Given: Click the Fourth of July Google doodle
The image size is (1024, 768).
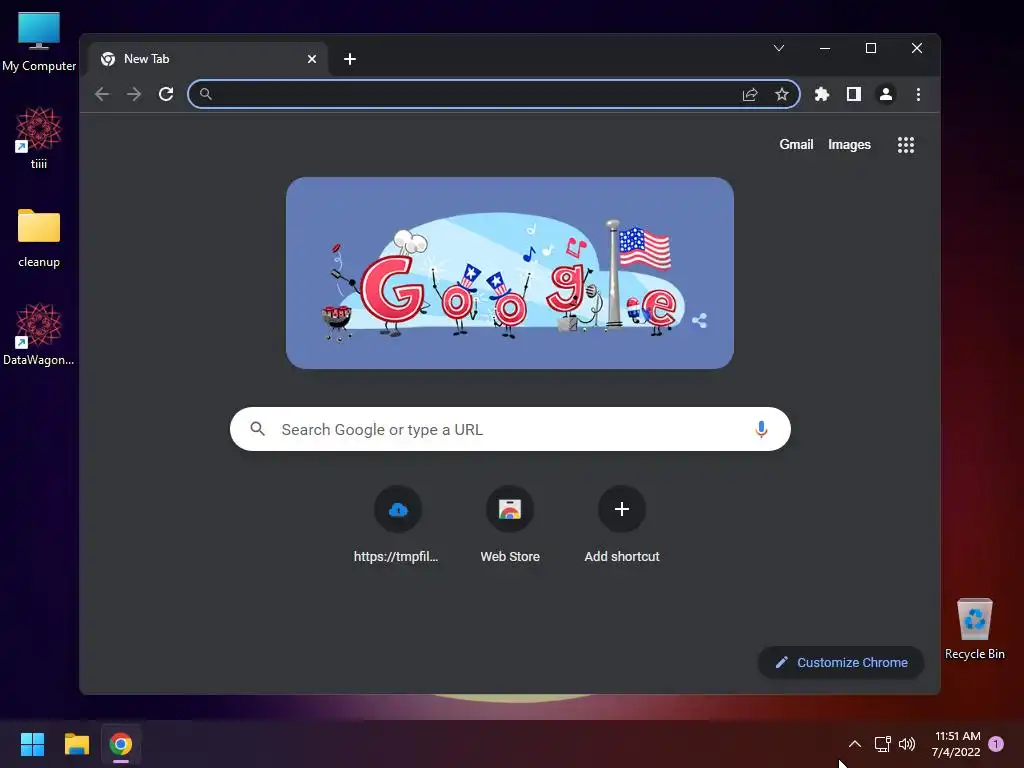Looking at the screenshot, I should click(x=510, y=273).
